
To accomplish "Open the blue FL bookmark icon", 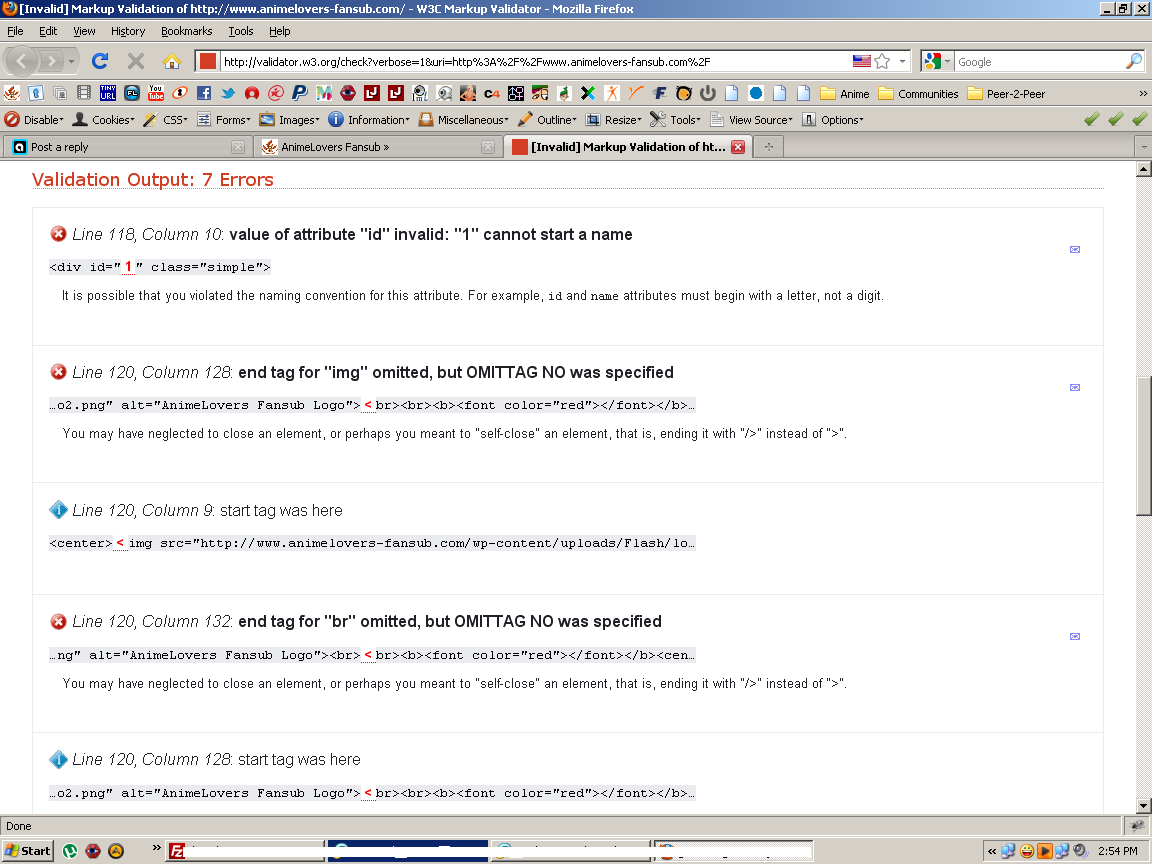I will click(x=132, y=93).
